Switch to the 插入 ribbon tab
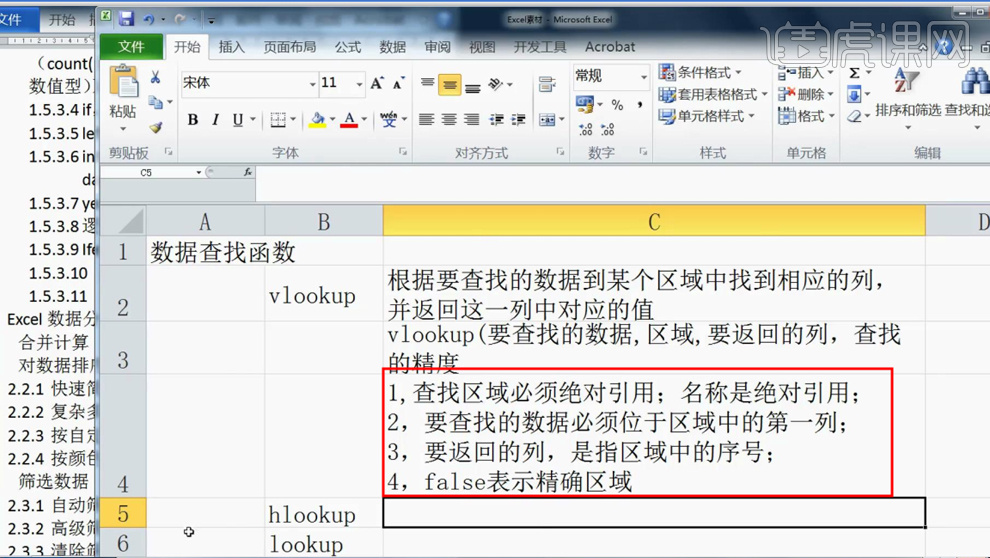Viewport: 990px width, 558px height. tap(231, 47)
